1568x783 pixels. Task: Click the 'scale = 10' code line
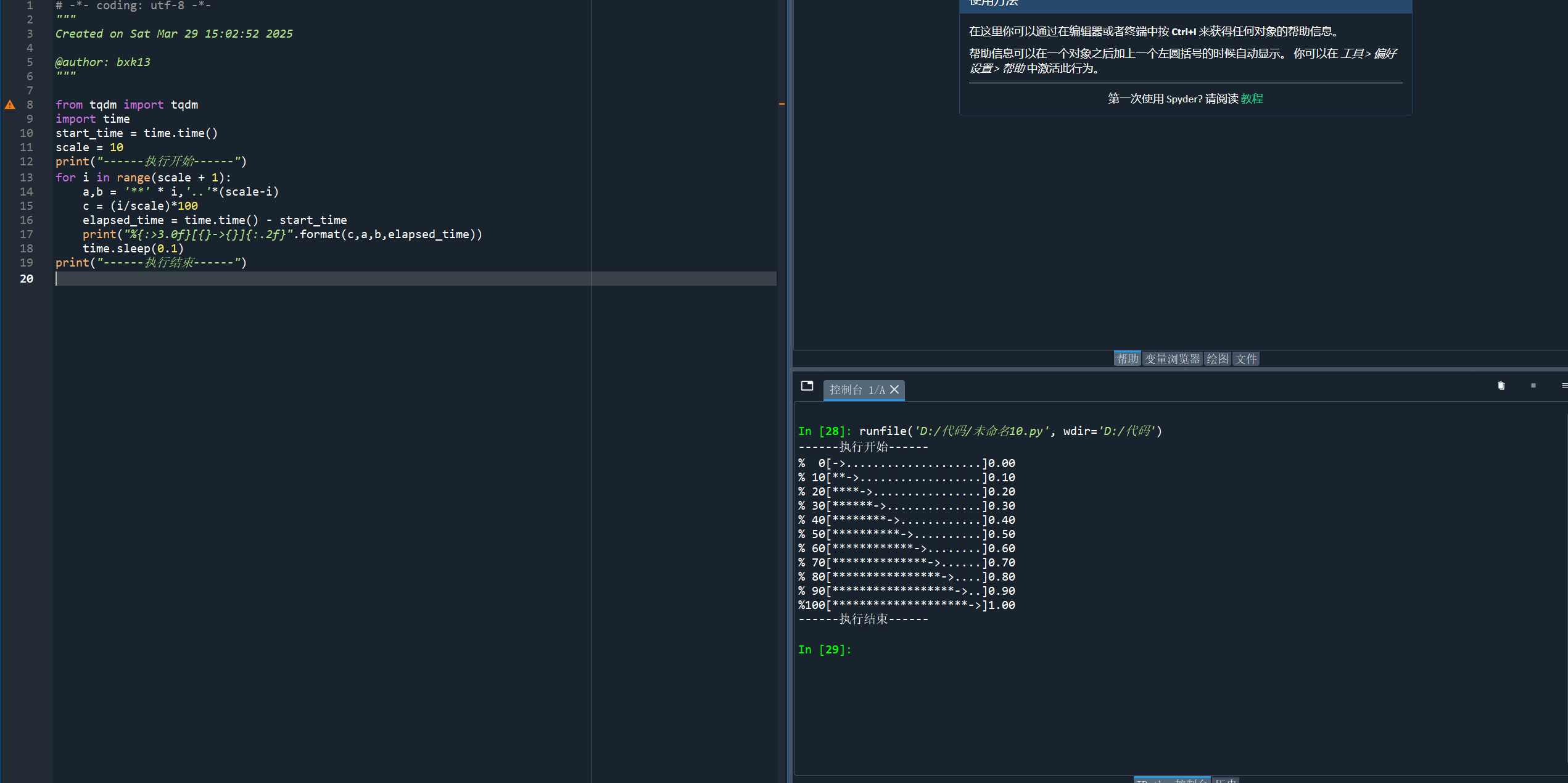tap(89, 147)
